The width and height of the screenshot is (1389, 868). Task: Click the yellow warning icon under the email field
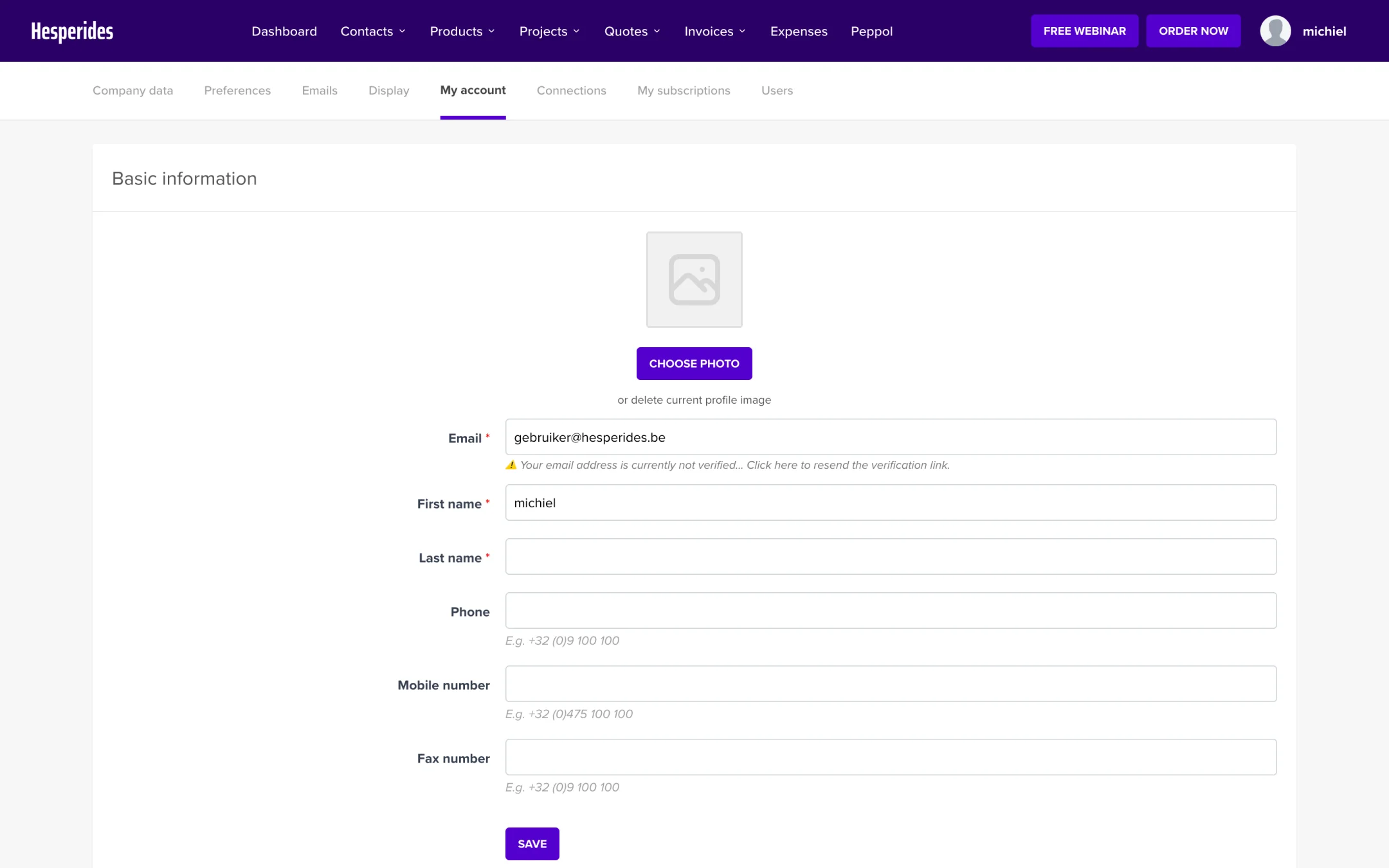[511, 465]
